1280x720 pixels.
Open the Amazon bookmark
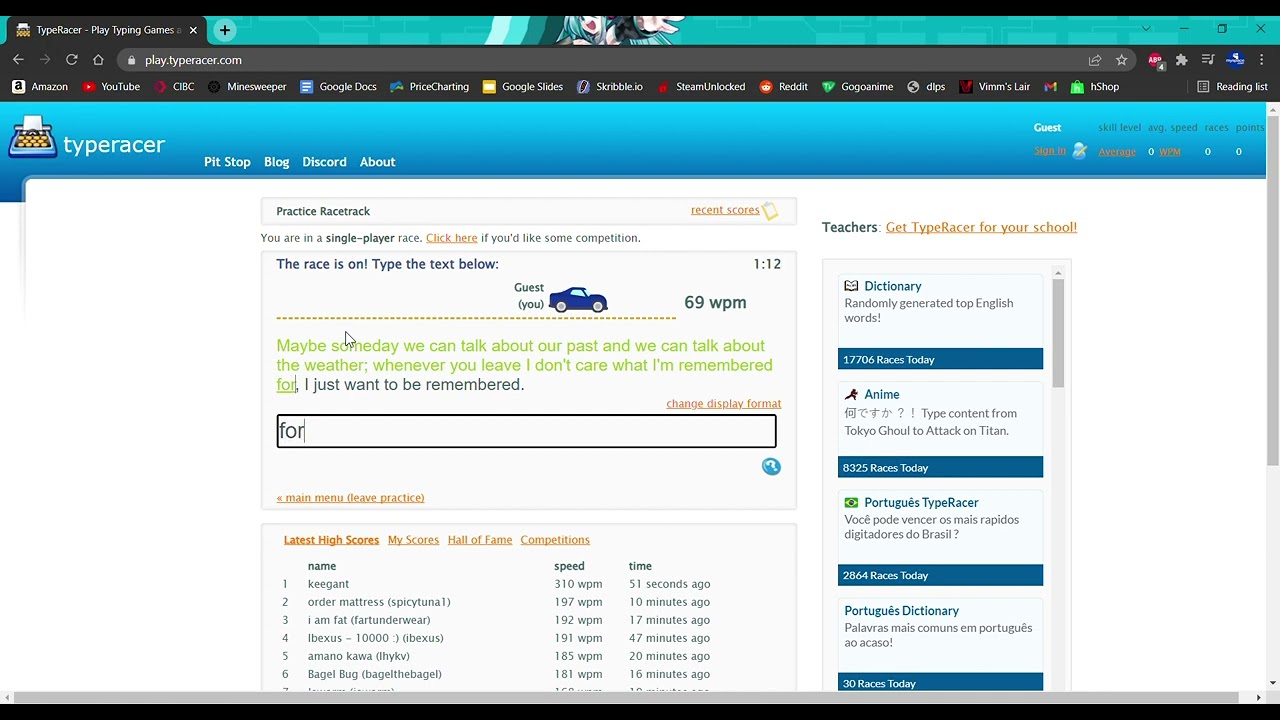40,87
